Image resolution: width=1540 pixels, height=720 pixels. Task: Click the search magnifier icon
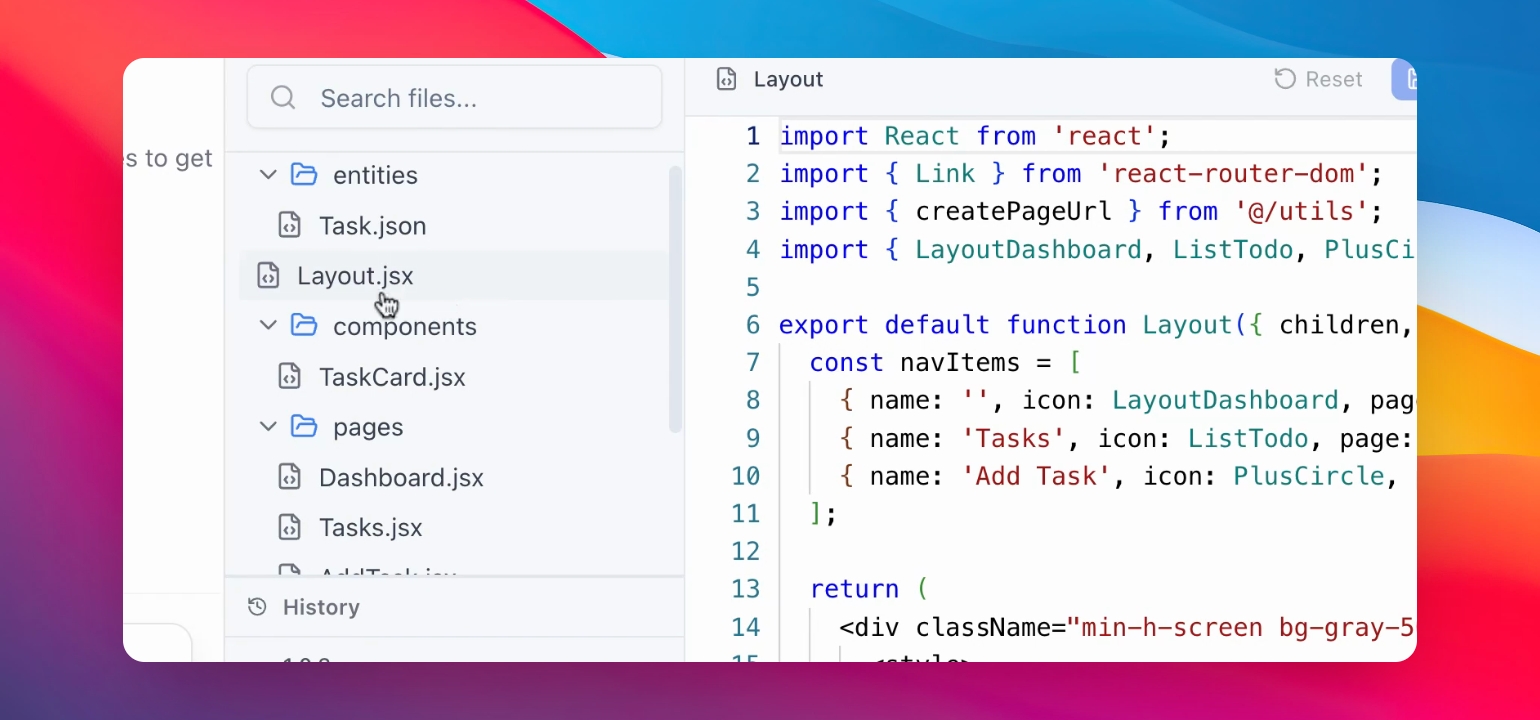(283, 98)
